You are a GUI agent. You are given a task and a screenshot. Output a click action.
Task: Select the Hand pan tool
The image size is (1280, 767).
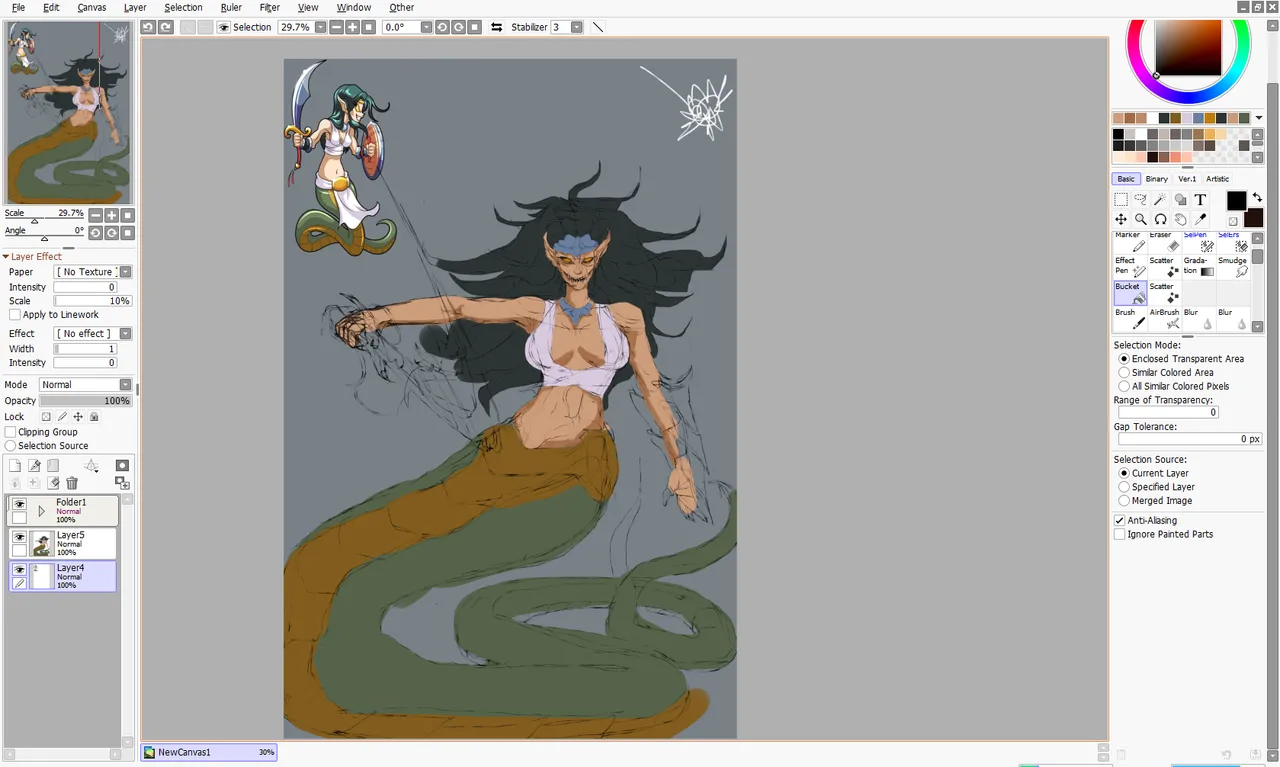(x=1180, y=219)
